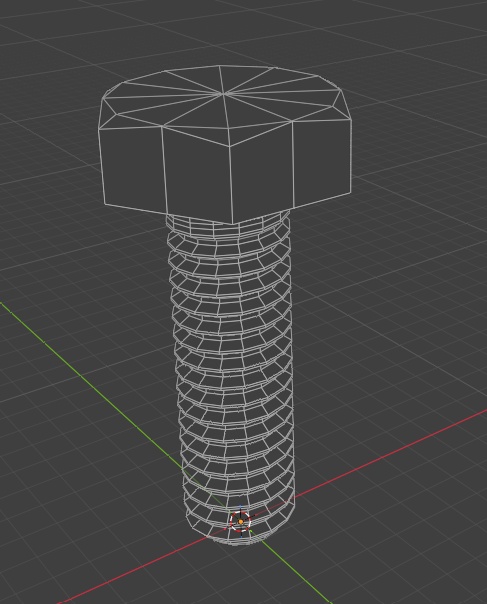The height and width of the screenshot is (604, 487).
Task: Click the top cap of the bolt head
Action: point(224,94)
